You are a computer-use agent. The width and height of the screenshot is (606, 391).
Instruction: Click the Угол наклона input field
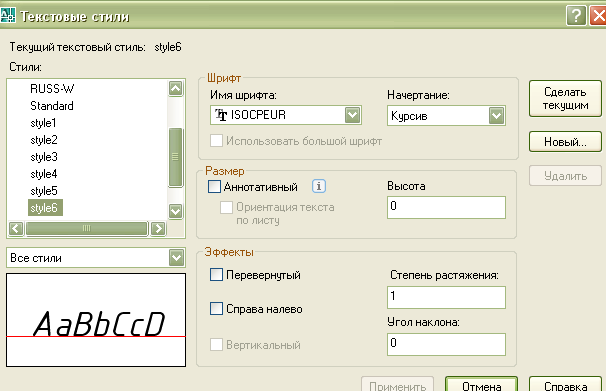(x=446, y=344)
